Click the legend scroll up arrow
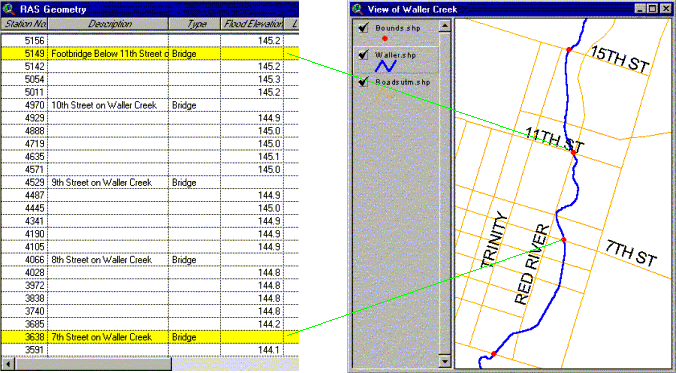Image resolution: width=676 pixels, height=373 pixels. pos(444,26)
